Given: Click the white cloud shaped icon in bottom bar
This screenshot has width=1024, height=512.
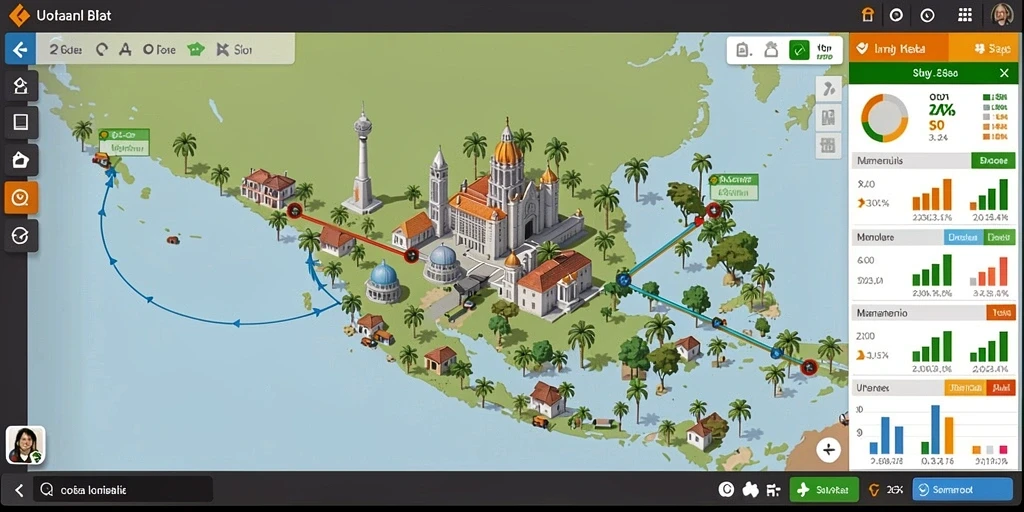Looking at the screenshot, I should [x=750, y=489].
